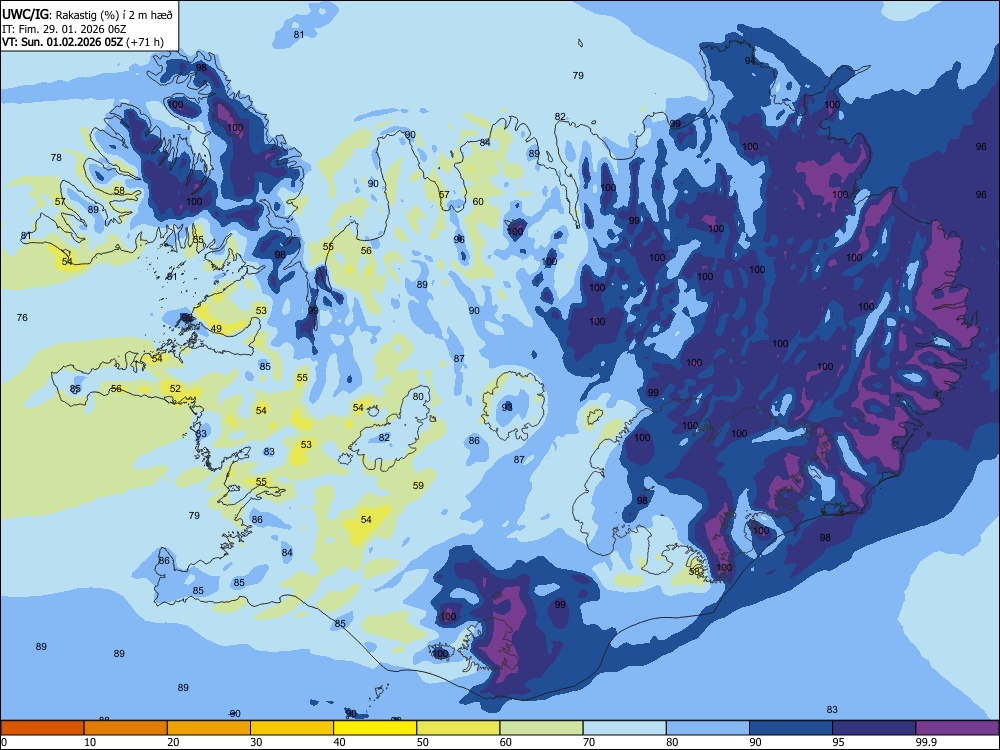This screenshot has width=1000, height=750.
Task: Click the '40' legend tick label
Action: click(x=339, y=742)
